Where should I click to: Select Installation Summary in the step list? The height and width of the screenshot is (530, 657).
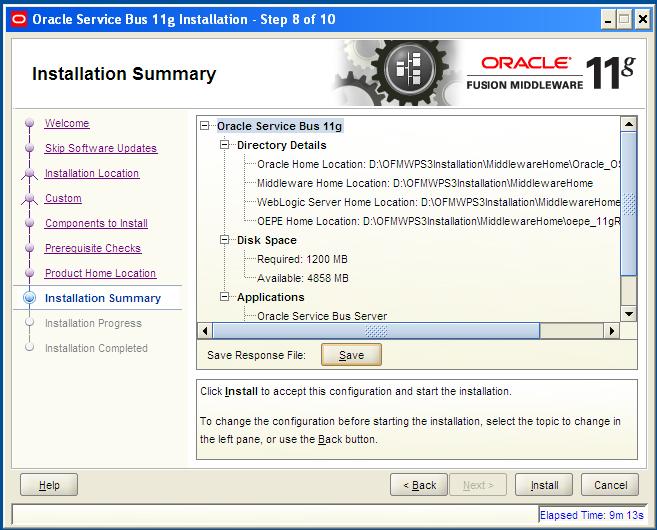[103, 298]
